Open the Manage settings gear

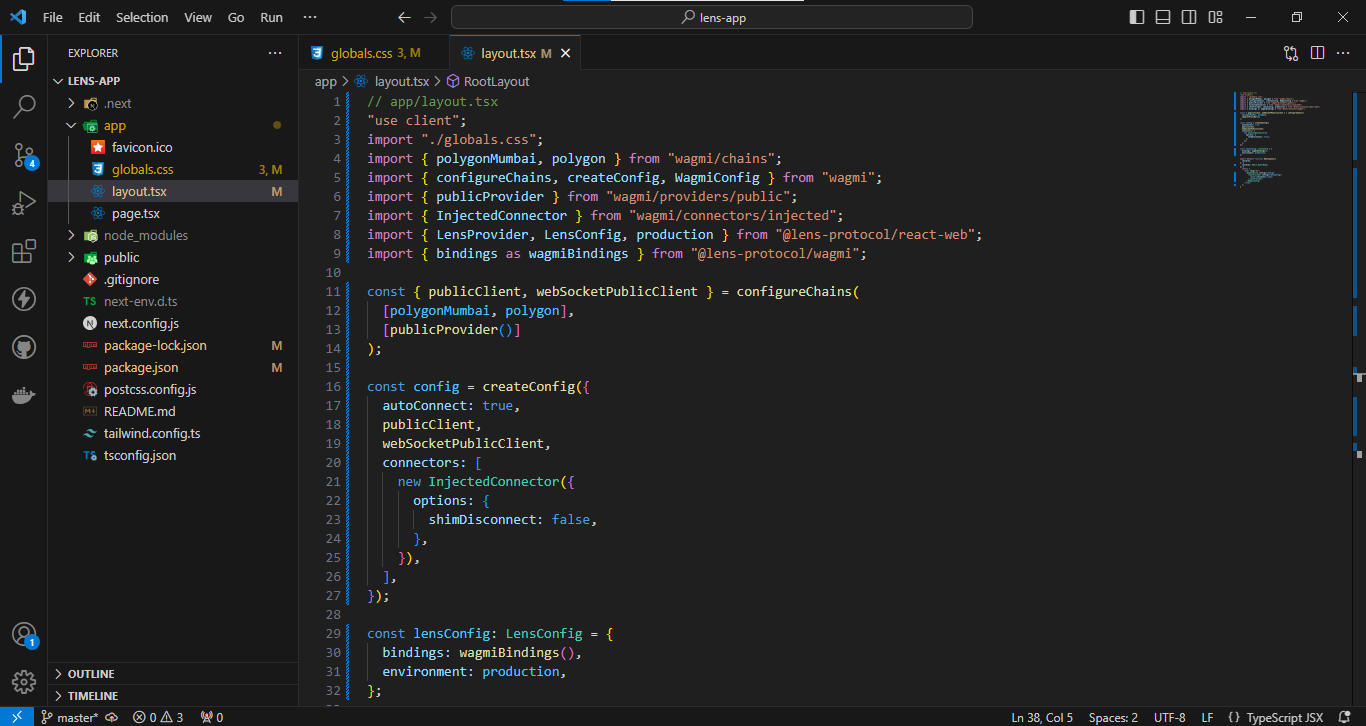[x=24, y=682]
